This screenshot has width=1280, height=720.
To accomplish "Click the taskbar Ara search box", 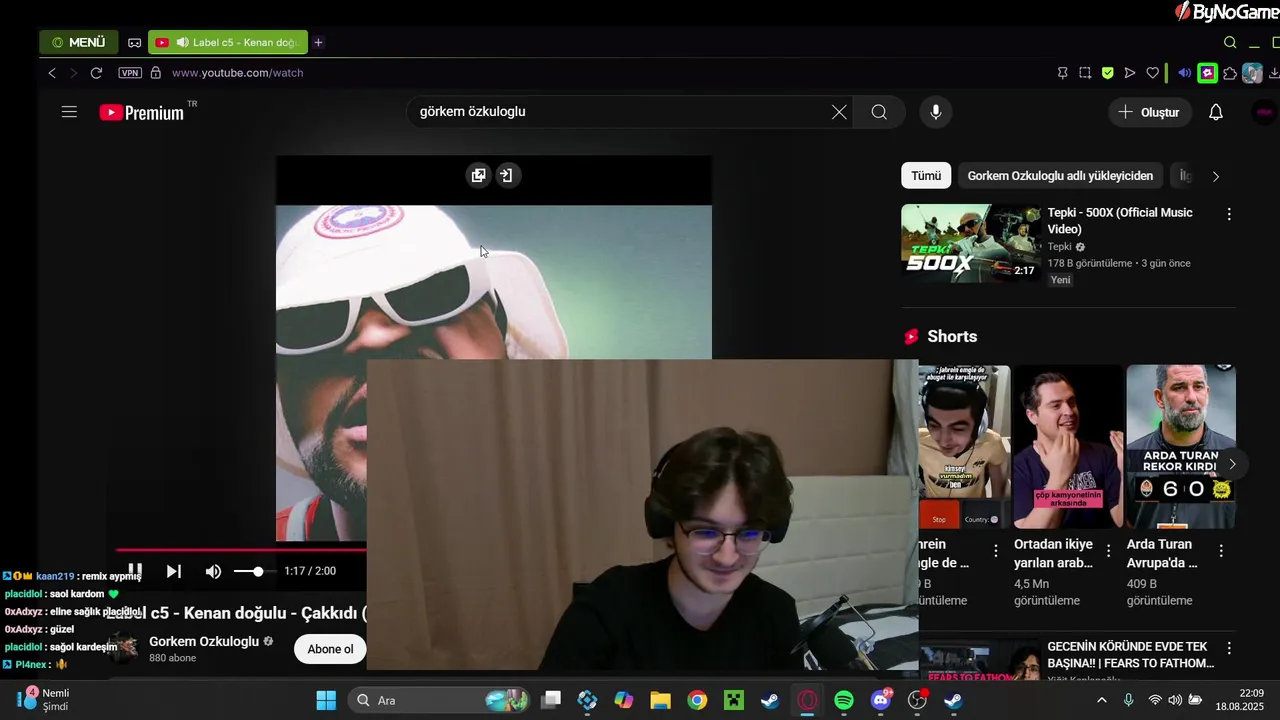I will tap(438, 700).
